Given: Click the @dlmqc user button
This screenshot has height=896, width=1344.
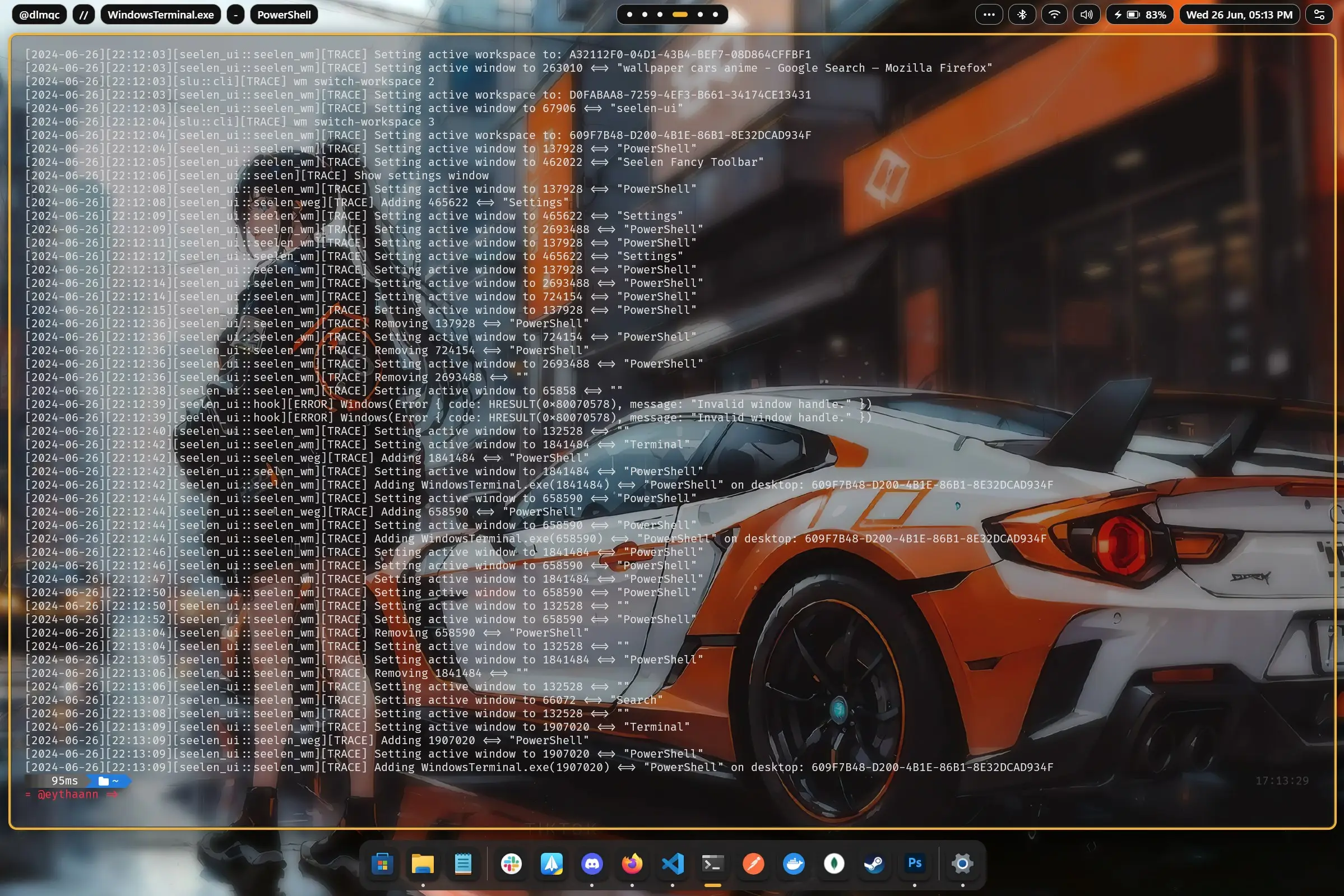Looking at the screenshot, I should pyautogui.click(x=39, y=14).
